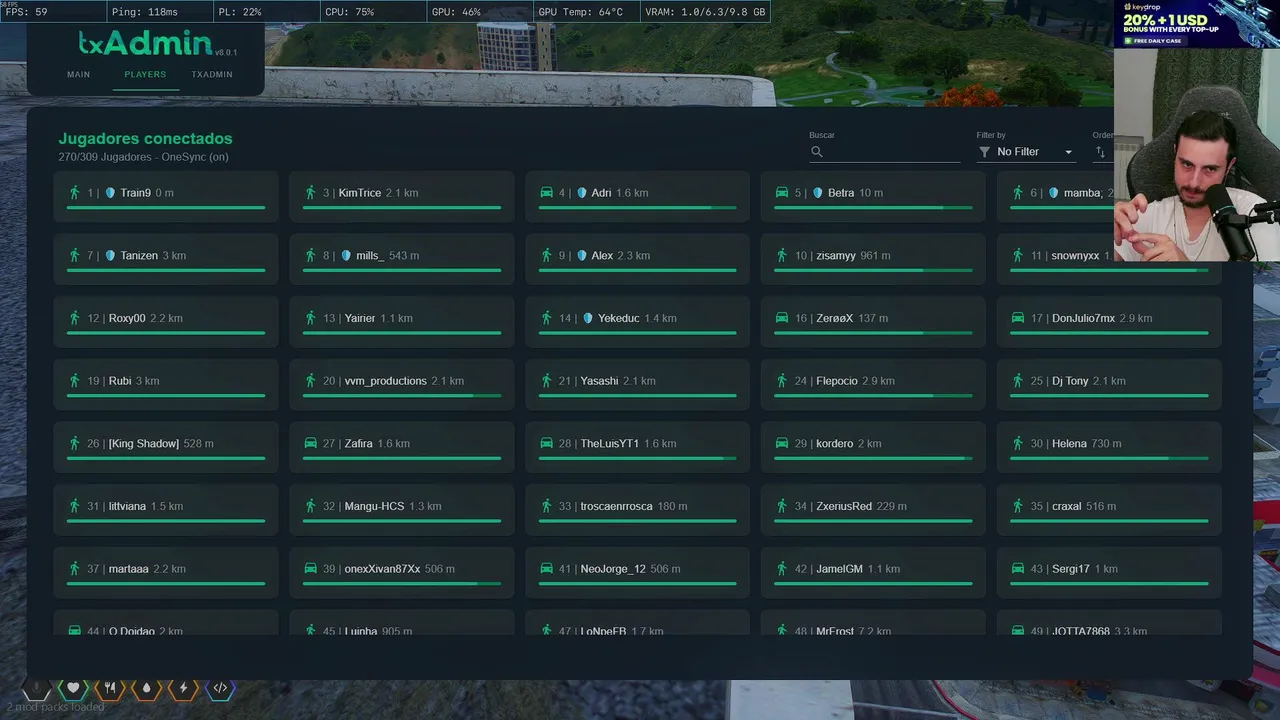Click the 'VRAM: 1.0/6.3/9.8 GB' overlay stat

pyautogui.click(x=705, y=12)
